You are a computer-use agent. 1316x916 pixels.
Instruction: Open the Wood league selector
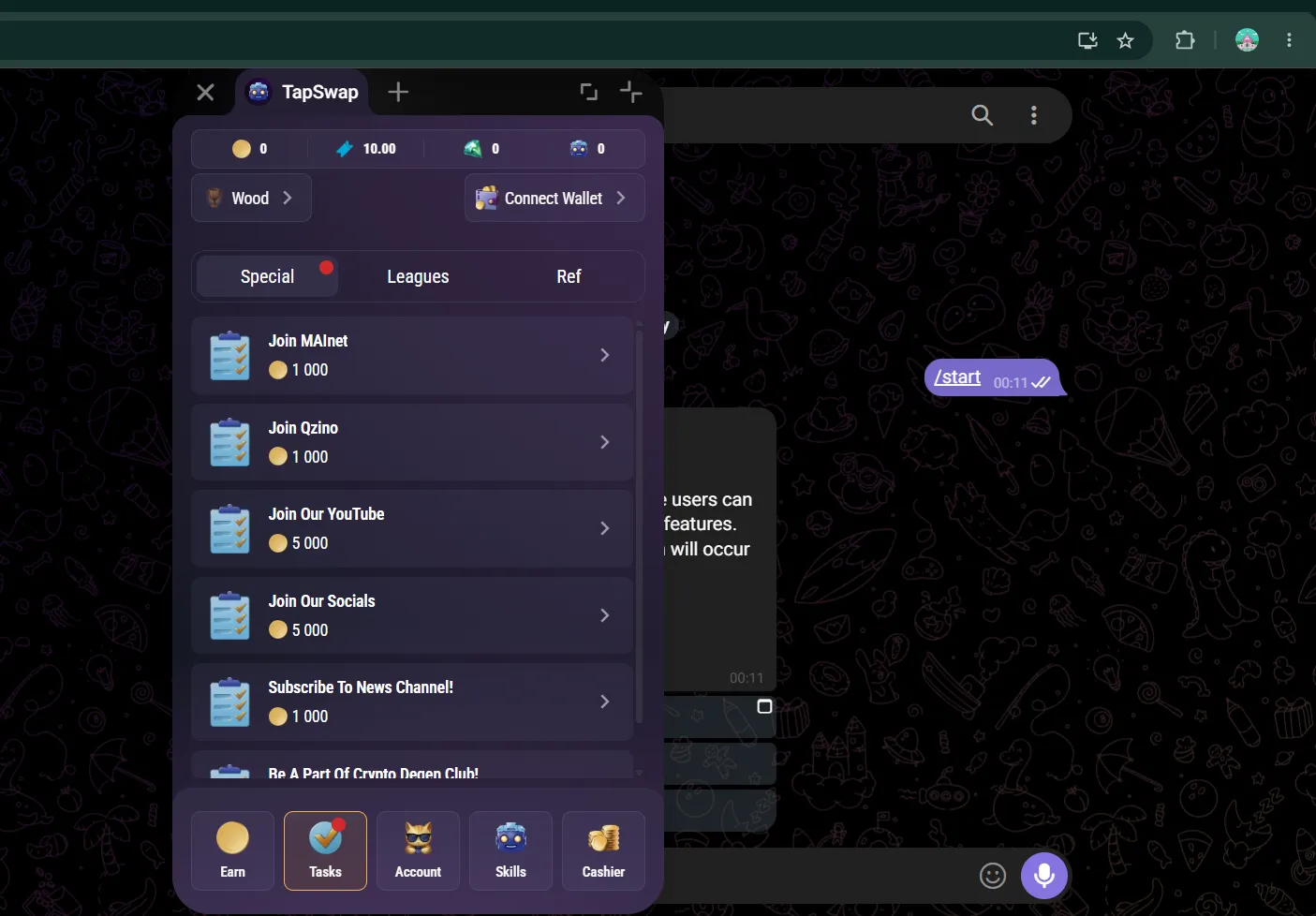251,198
